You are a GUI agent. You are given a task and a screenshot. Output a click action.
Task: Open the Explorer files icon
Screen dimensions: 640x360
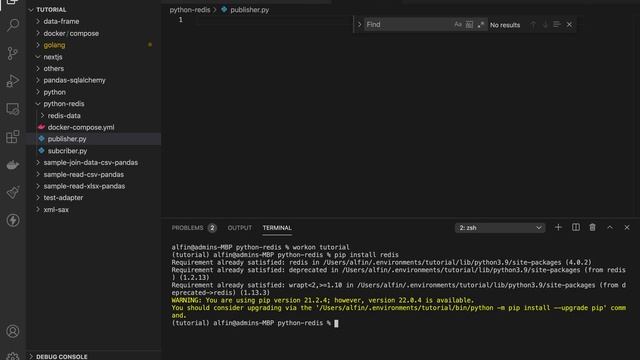[x=13, y=2]
